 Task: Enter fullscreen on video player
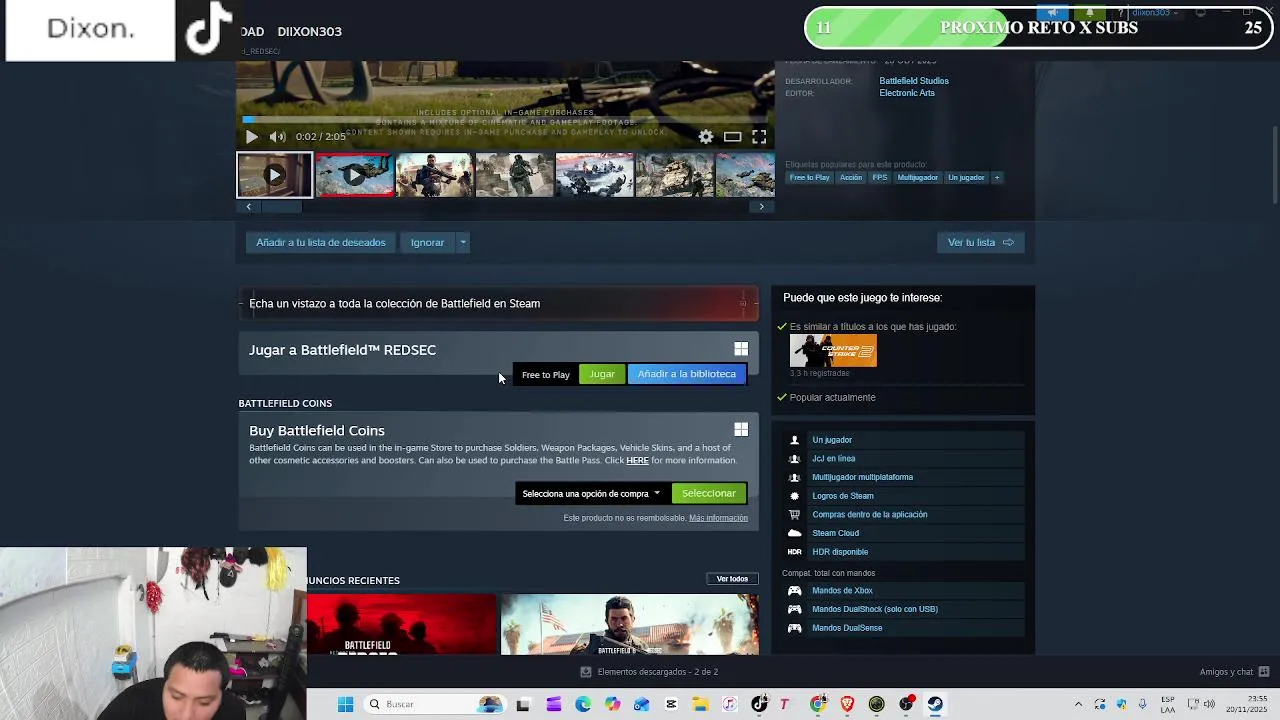[x=759, y=137]
